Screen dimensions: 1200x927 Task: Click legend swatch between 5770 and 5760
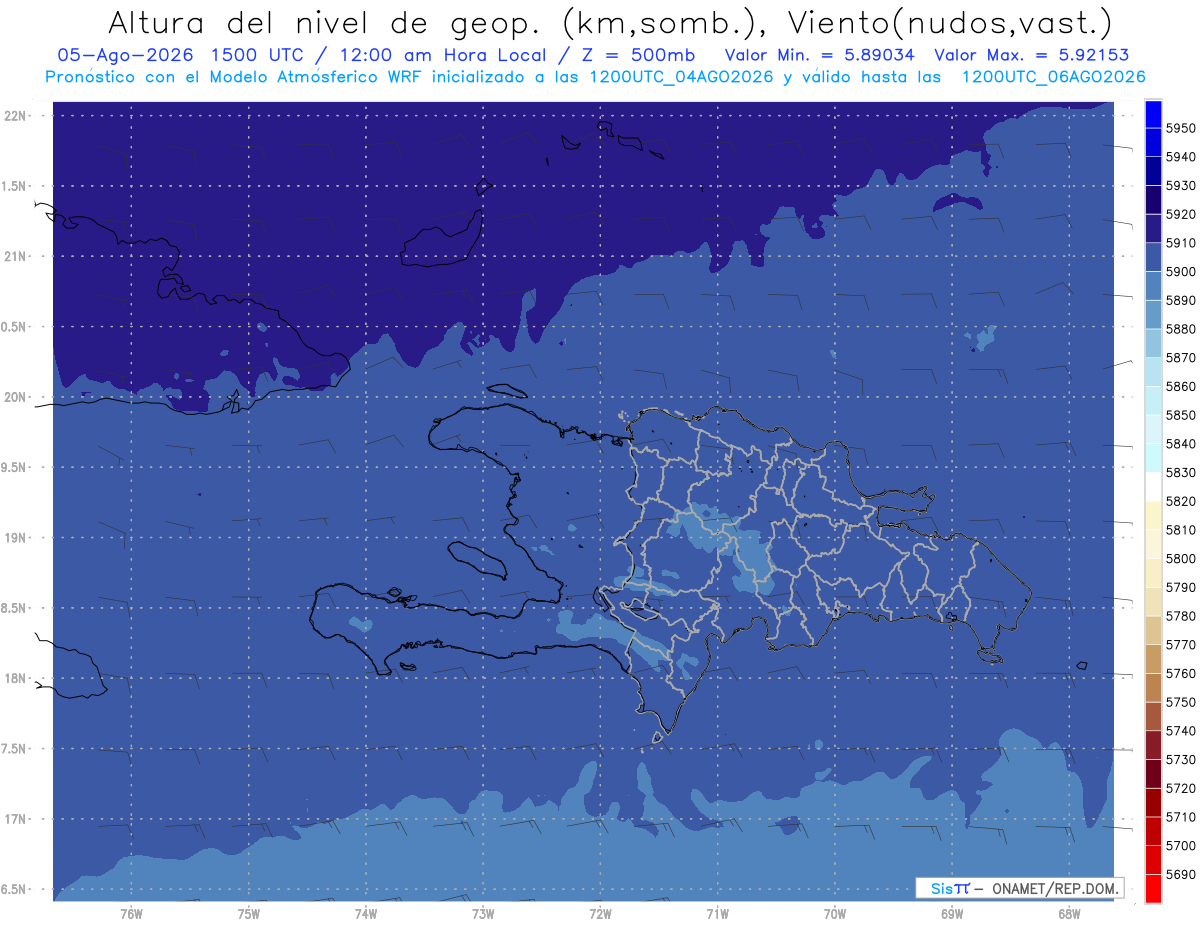tap(1153, 659)
